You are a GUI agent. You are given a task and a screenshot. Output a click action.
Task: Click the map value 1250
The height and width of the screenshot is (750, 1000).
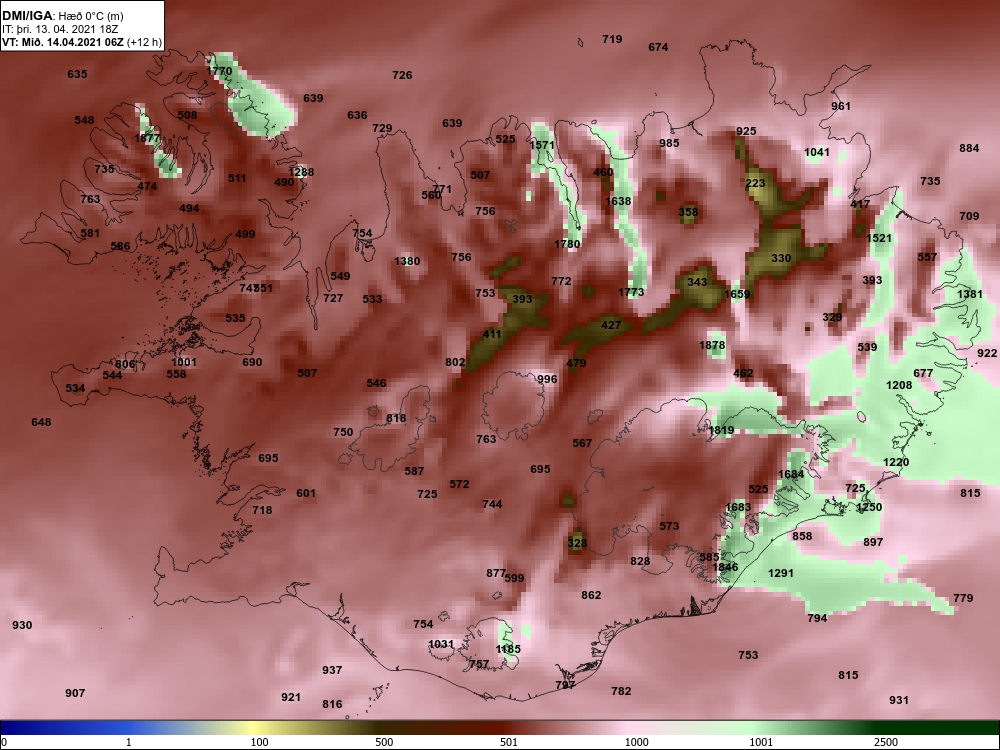869,508
